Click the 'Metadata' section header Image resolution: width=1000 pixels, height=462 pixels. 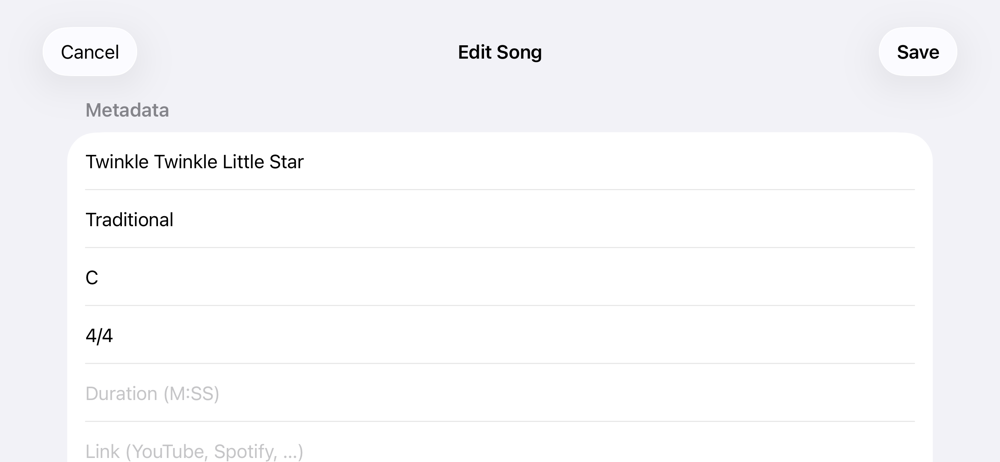127,110
